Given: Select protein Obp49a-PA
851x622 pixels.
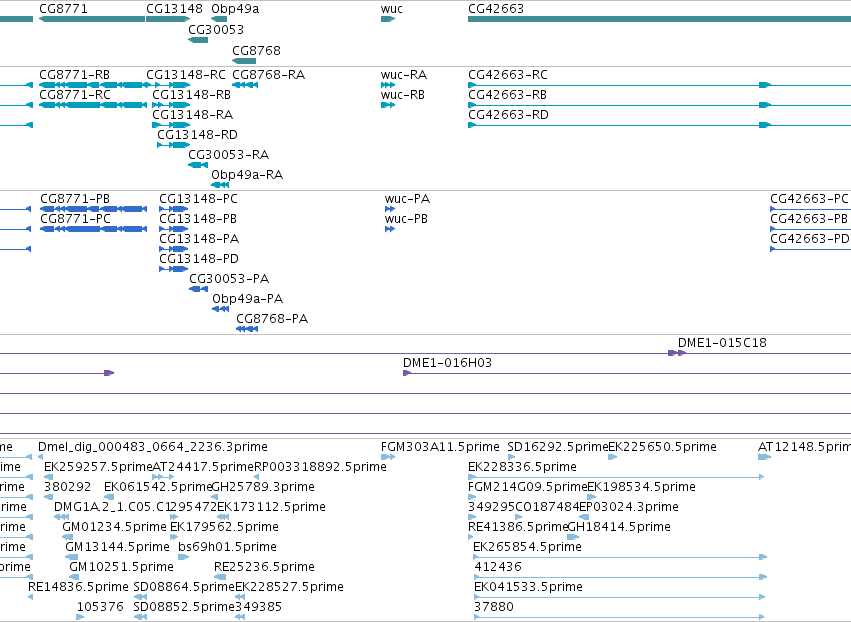Looking at the screenshot, I should pyautogui.click(x=247, y=299).
